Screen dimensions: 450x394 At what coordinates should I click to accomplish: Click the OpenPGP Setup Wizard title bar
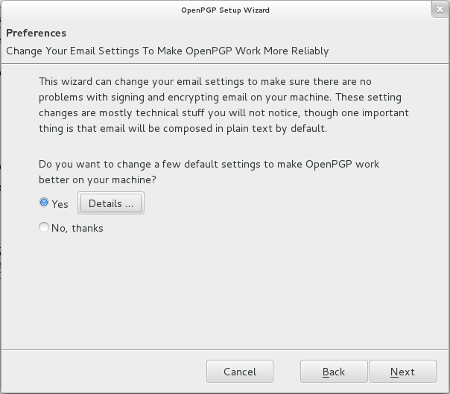[225, 10]
